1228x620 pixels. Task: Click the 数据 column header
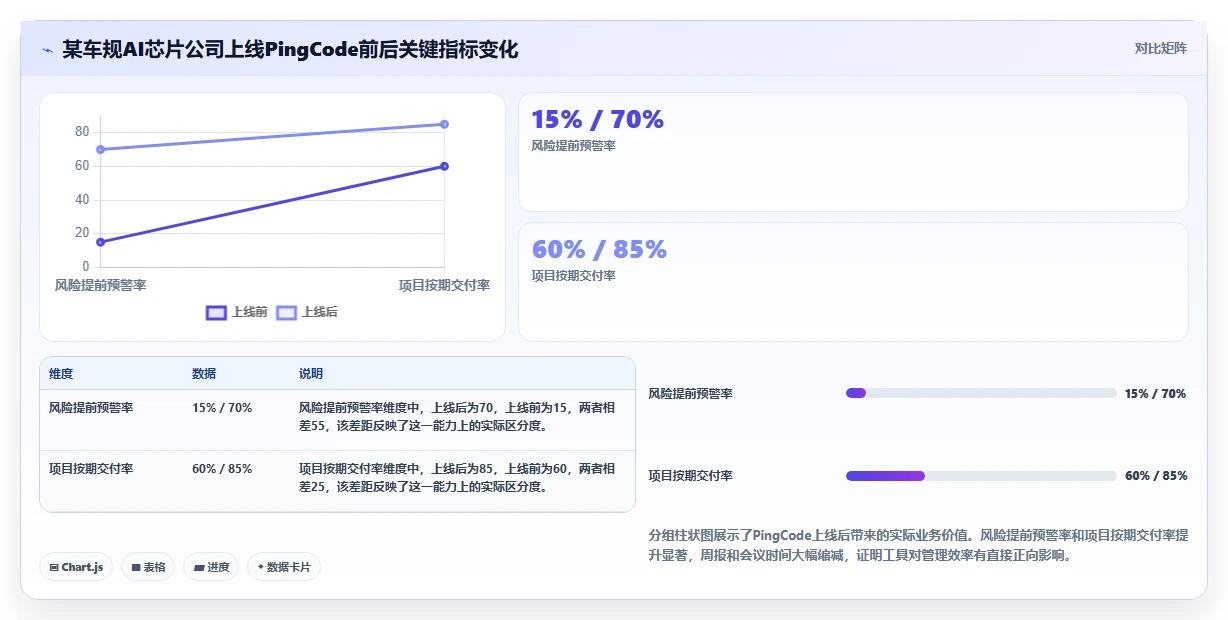click(x=204, y=374)
